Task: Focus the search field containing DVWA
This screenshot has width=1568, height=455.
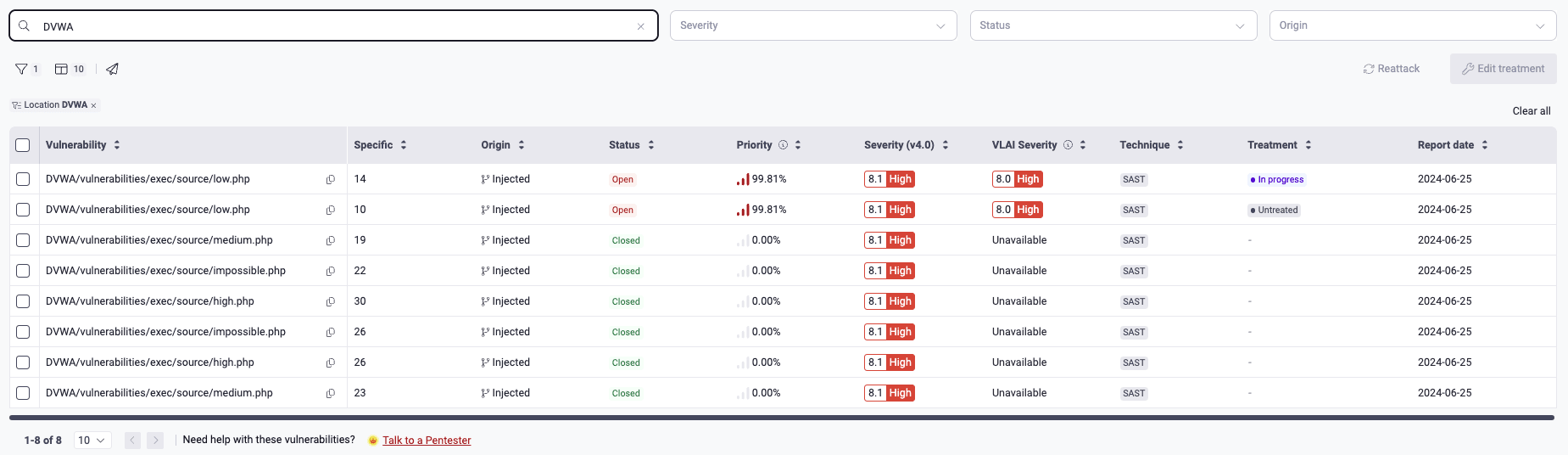Action: pyautogui.click(x=333, y=25)
